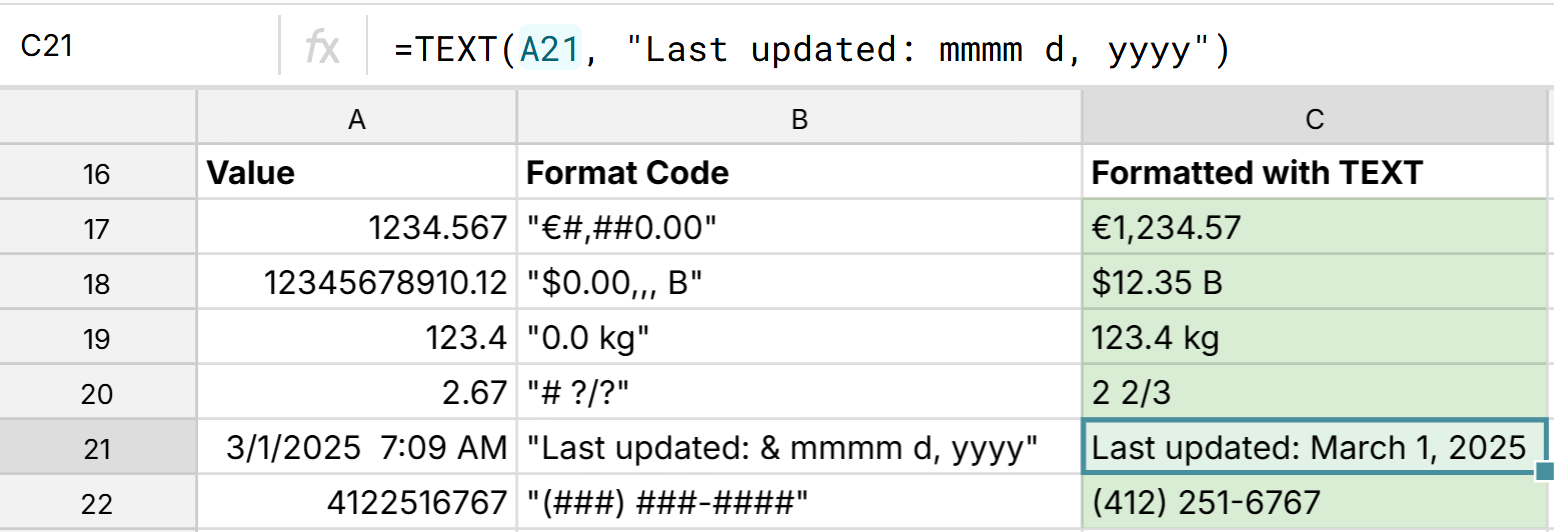The image size is (1554, 532).
Task: Select entire column A via its header
Action: [x=356, y=120]
